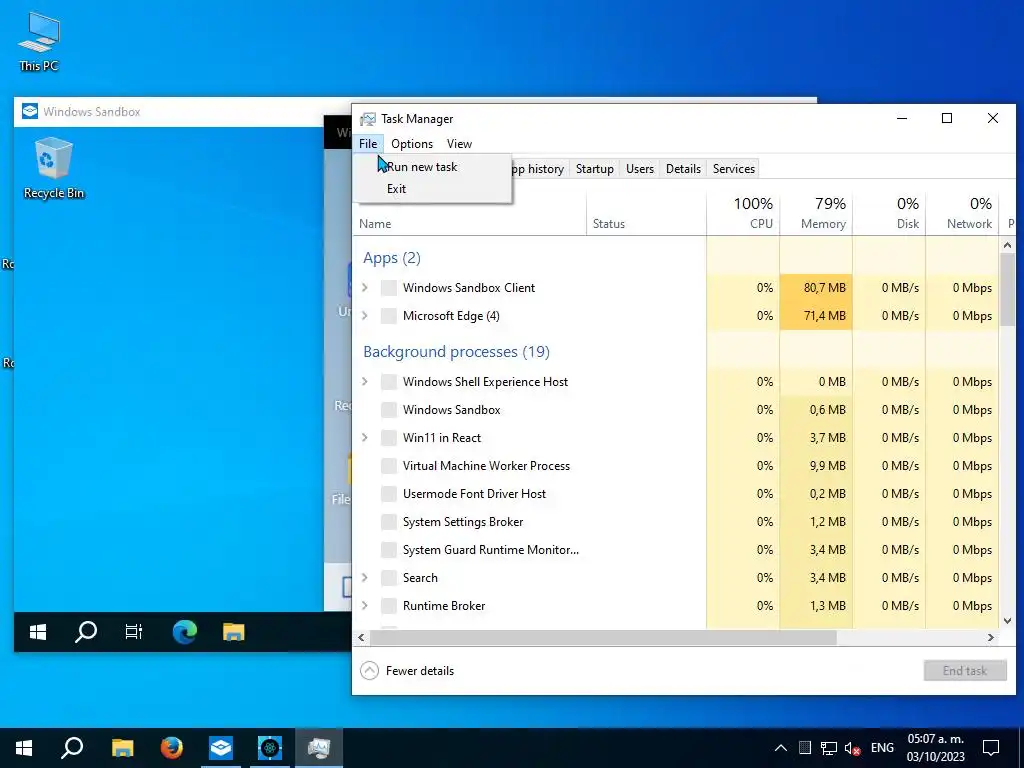1024x768 pixels.
Task: Switch to Users tab
Action: click(x=639, y=168)
